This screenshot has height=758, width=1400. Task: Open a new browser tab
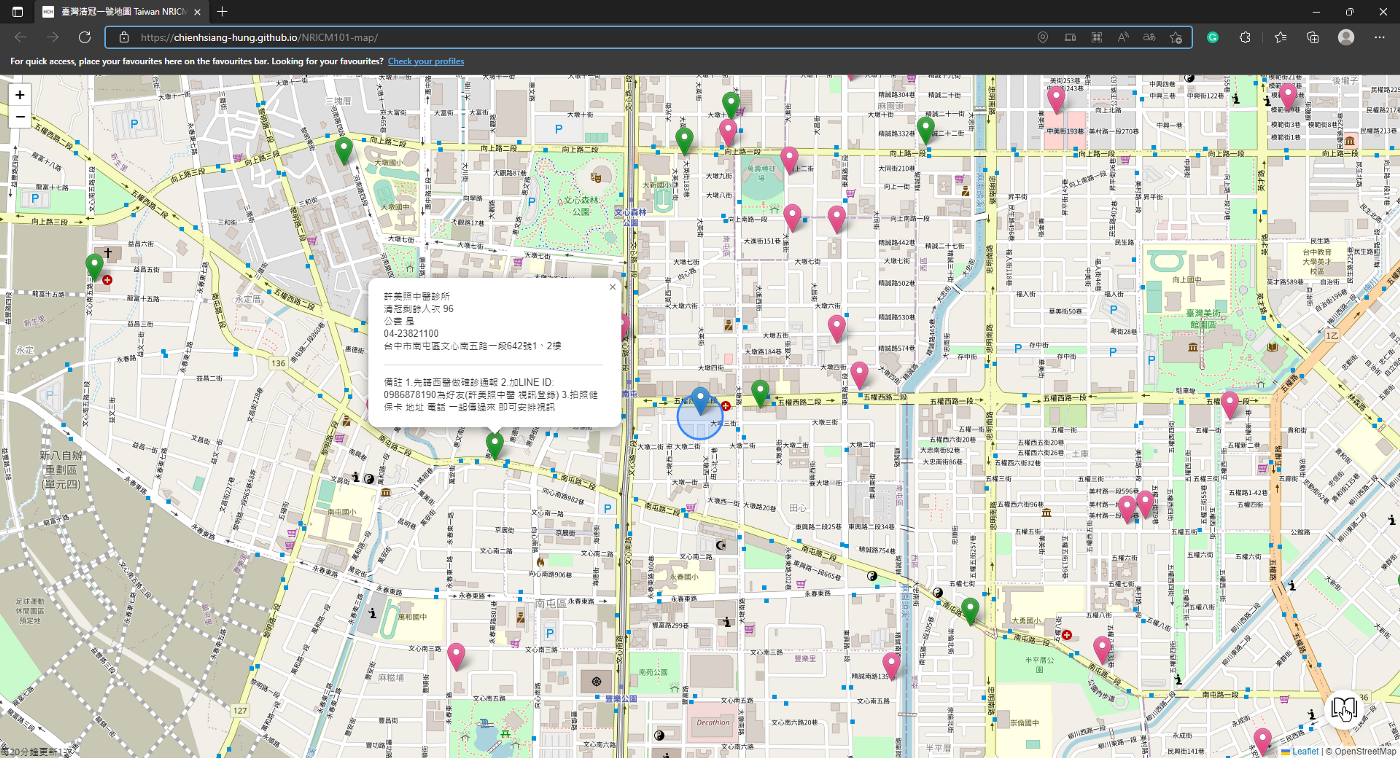[222, 12]
